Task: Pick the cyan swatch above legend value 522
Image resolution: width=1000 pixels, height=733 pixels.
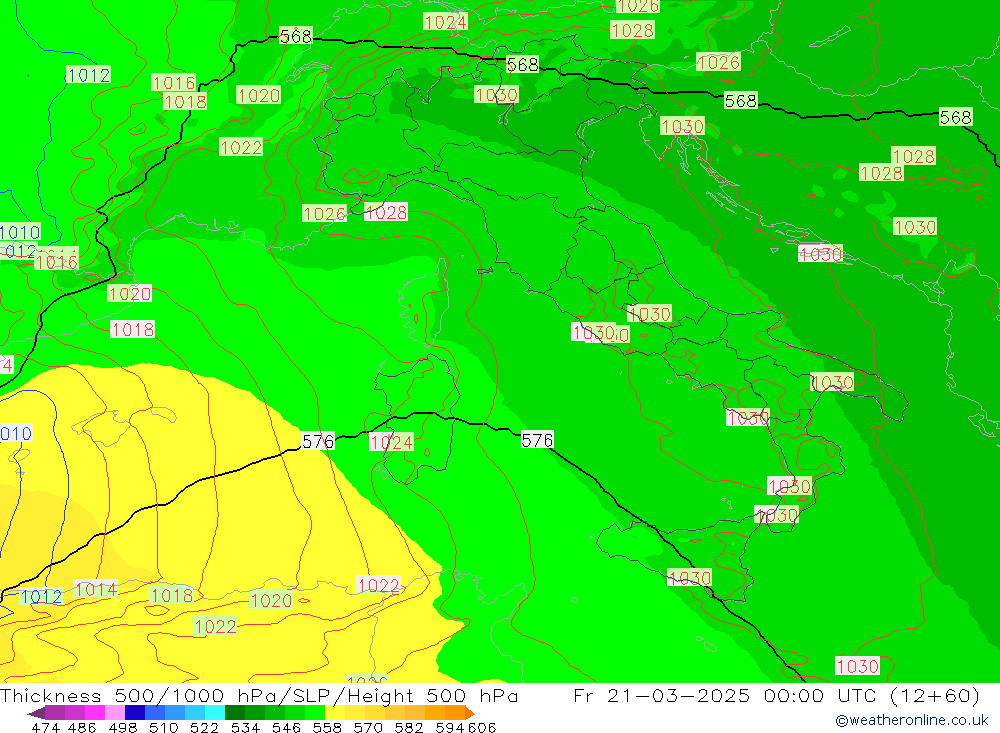Action: 215,713
